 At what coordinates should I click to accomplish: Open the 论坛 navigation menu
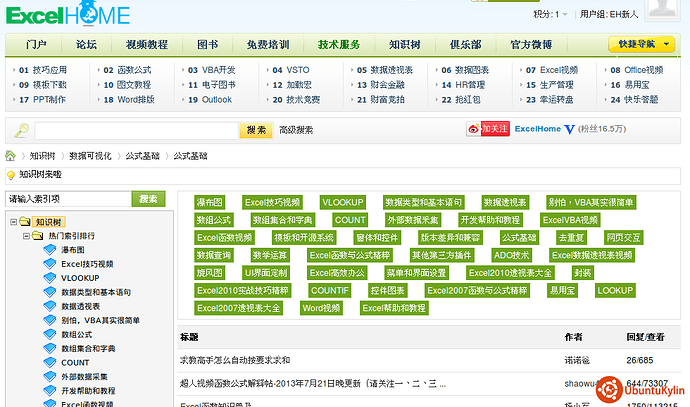coord(87,45)
